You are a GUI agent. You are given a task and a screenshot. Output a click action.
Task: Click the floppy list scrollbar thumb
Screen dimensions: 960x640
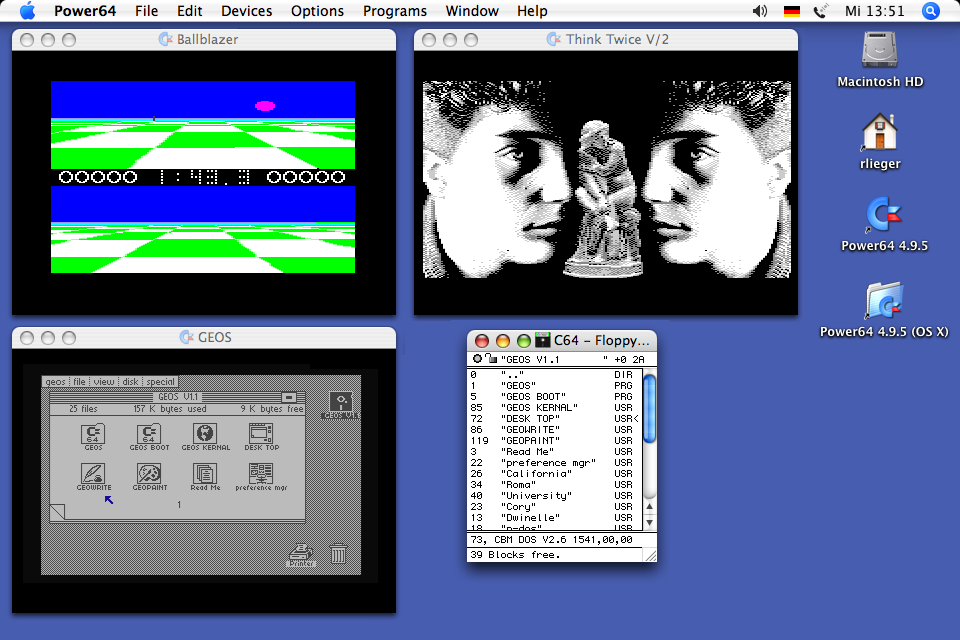[x=650, y=408]
